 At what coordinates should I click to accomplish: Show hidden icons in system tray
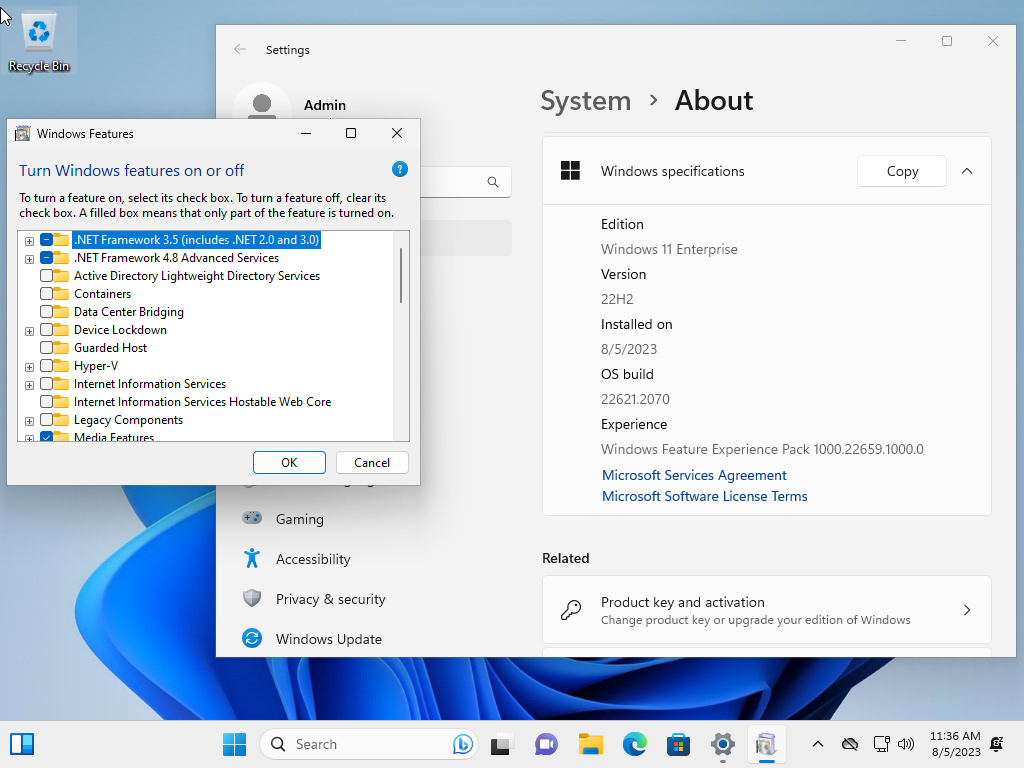818,744
